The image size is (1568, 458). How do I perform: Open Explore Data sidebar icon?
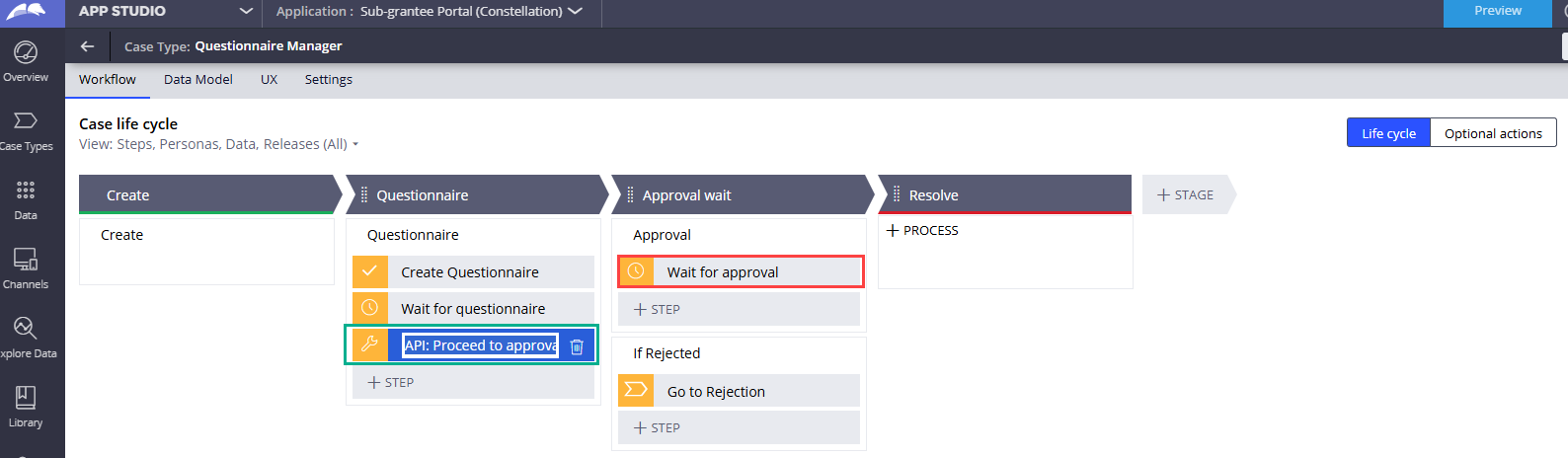tap(26, 337)
